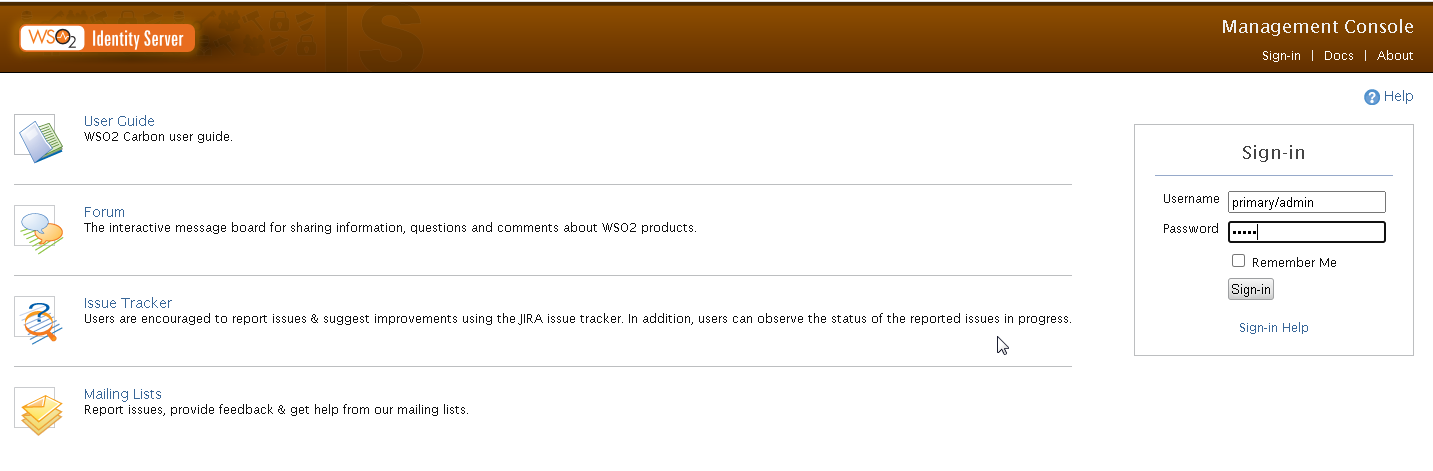Open the Docs link in header
The height and width of the screenshot is (471, 1433).
coord(1339,56)
